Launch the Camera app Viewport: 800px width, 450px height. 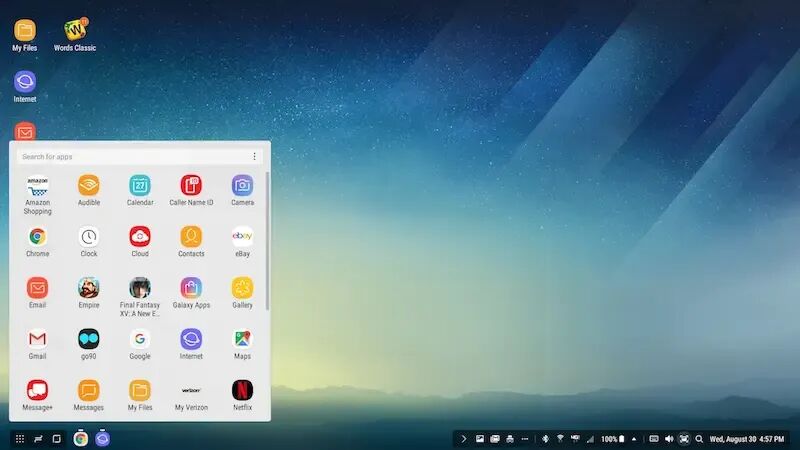242,190
